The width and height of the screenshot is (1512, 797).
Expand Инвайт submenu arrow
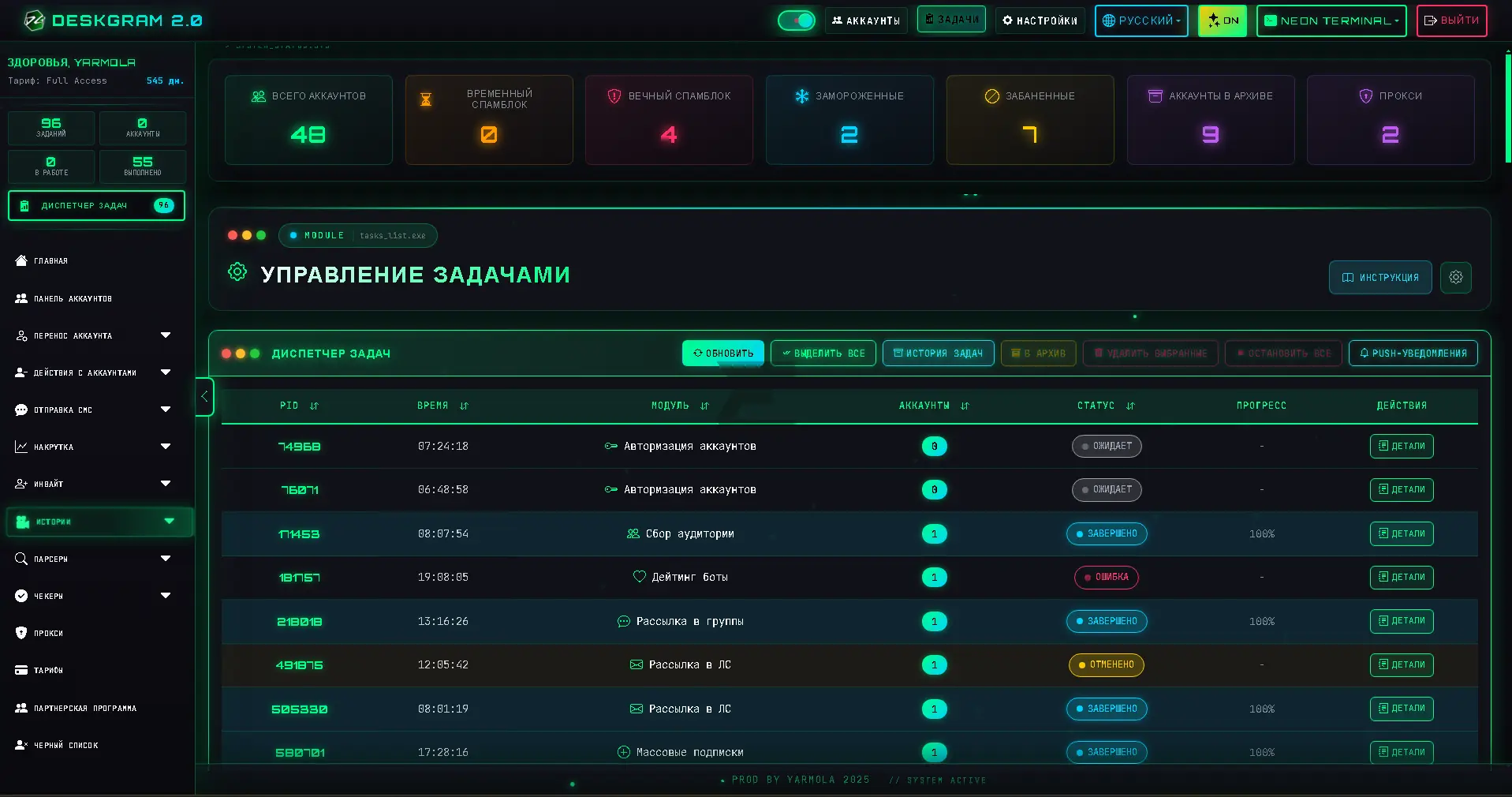pyautogui.click(x=166, y=484)
